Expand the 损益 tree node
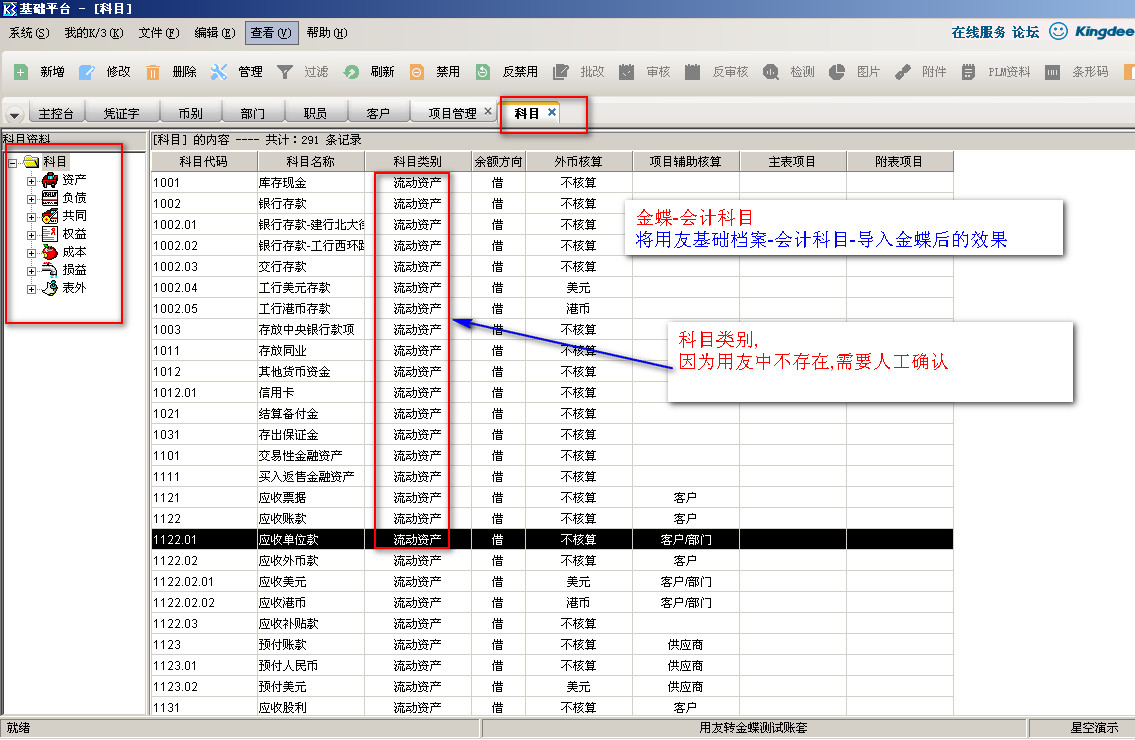 tap(32, 271)
